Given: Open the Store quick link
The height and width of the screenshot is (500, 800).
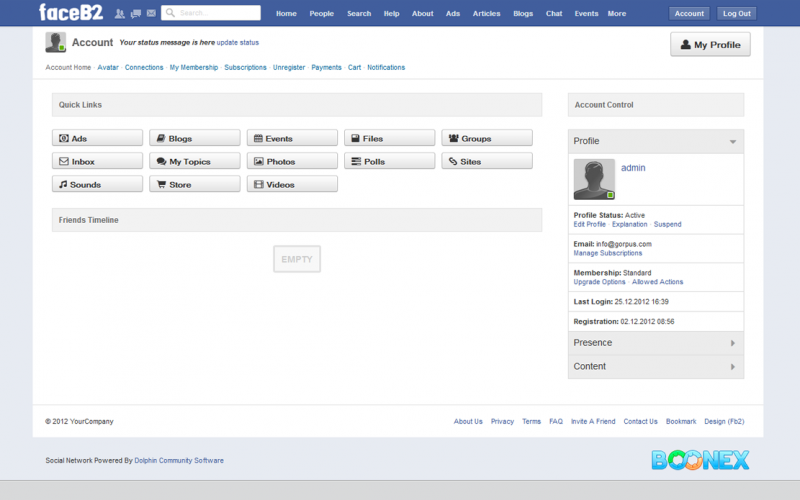Looking at the screenshot, I should point(194,184).
